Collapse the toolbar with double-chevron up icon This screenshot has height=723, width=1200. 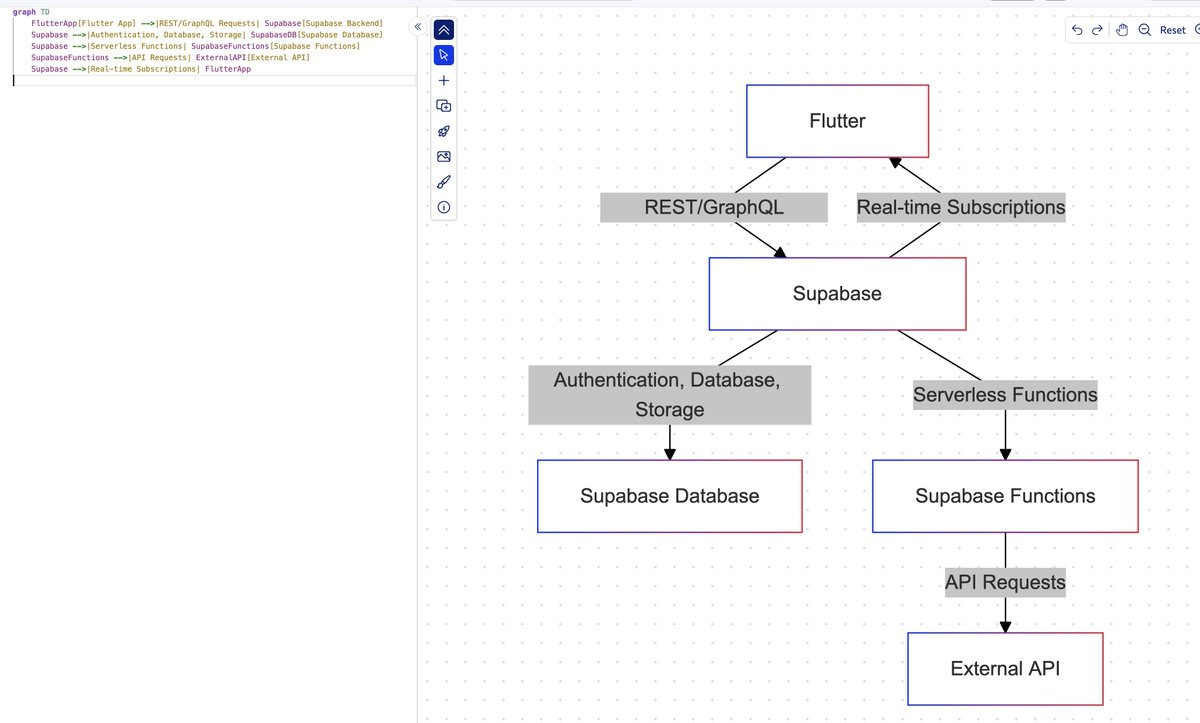point(444,30)
